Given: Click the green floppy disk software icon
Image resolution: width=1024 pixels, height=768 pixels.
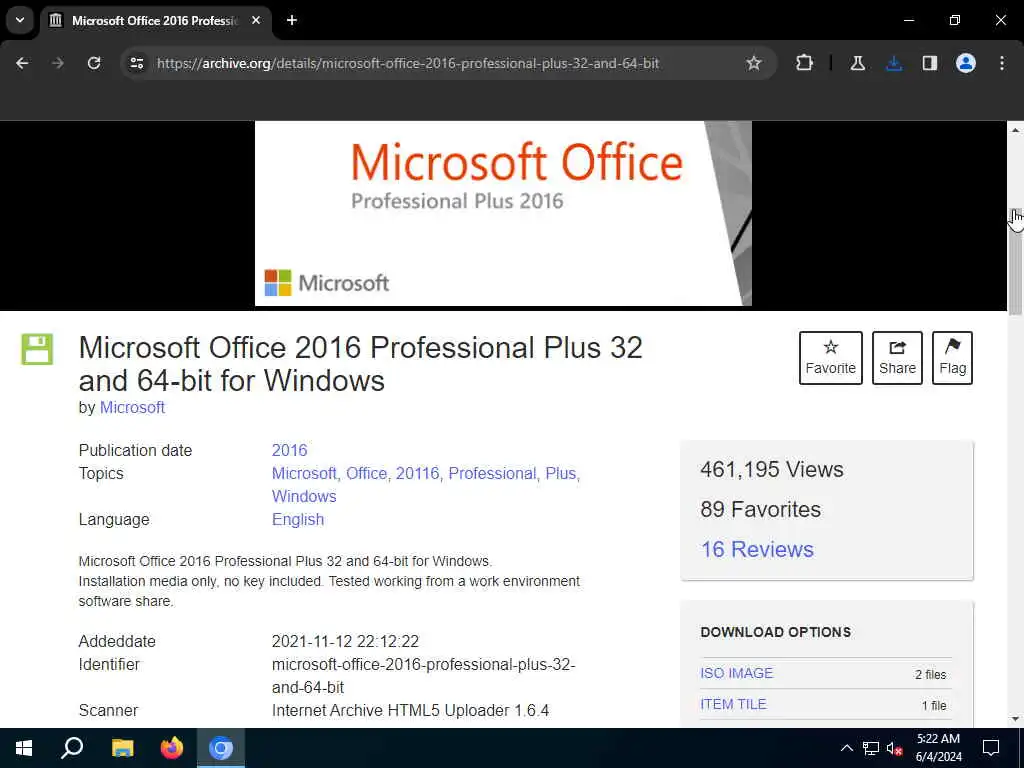Looking at the screenshot, I should pos(37,349).
